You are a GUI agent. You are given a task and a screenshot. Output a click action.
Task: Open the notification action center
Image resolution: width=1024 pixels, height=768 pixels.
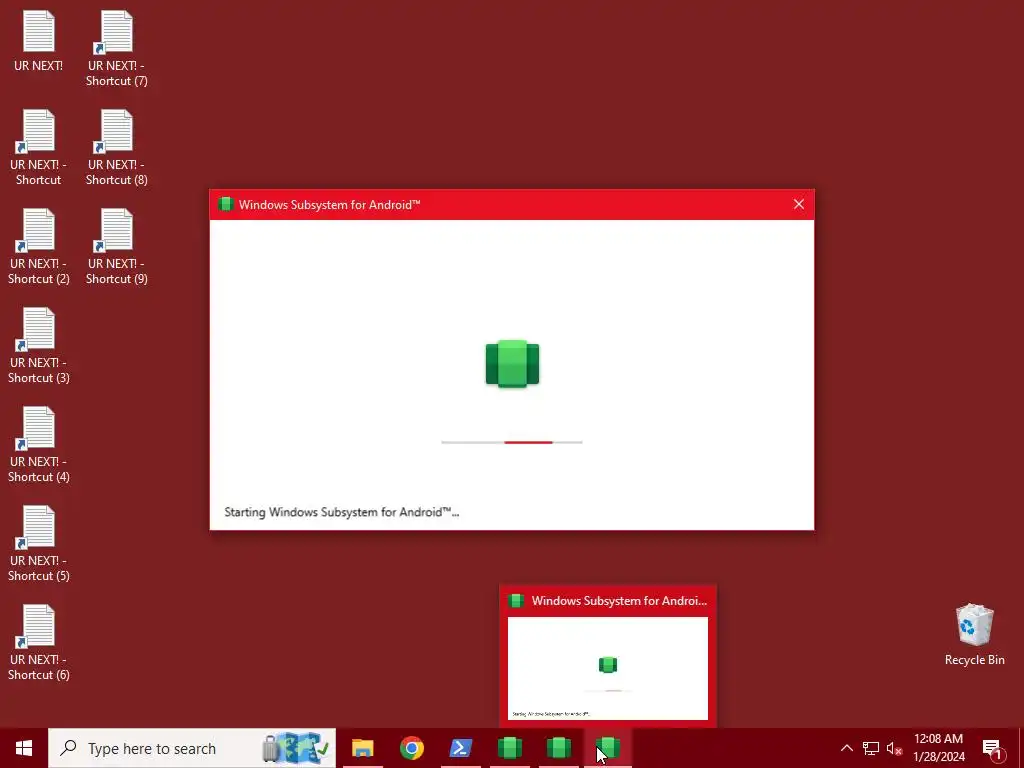coord(993,748)
